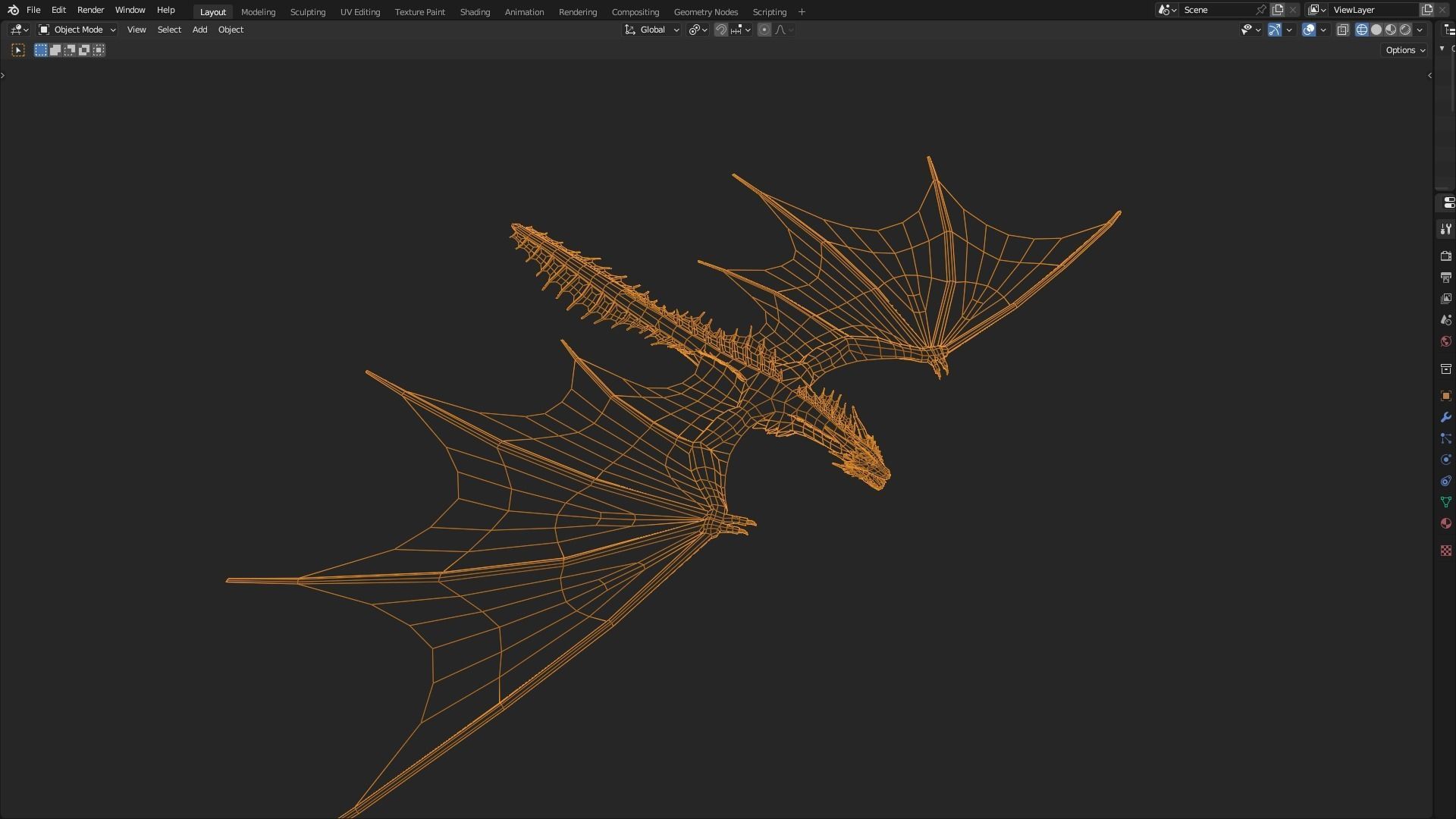Open the Options dropdown
This screenshot has width=1456, height=819.
(1405, 50)
